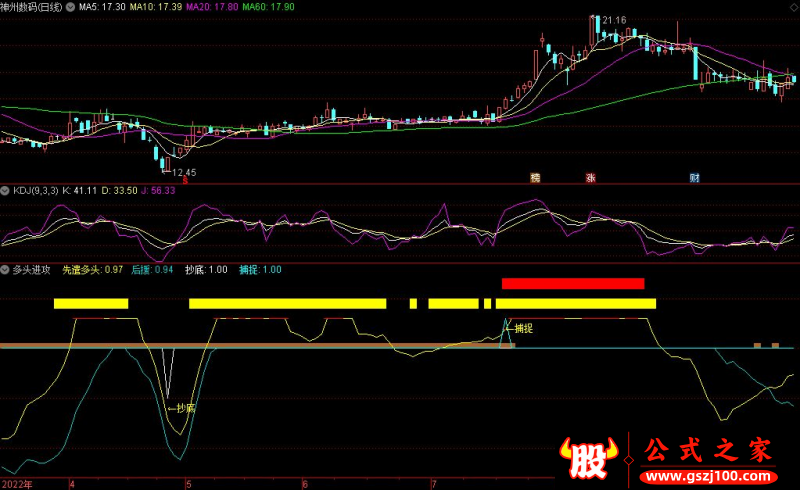Click the orange marker icon left of 涨
The height and width of the screenshot is (490, 800).
click(x=535, y=178)
